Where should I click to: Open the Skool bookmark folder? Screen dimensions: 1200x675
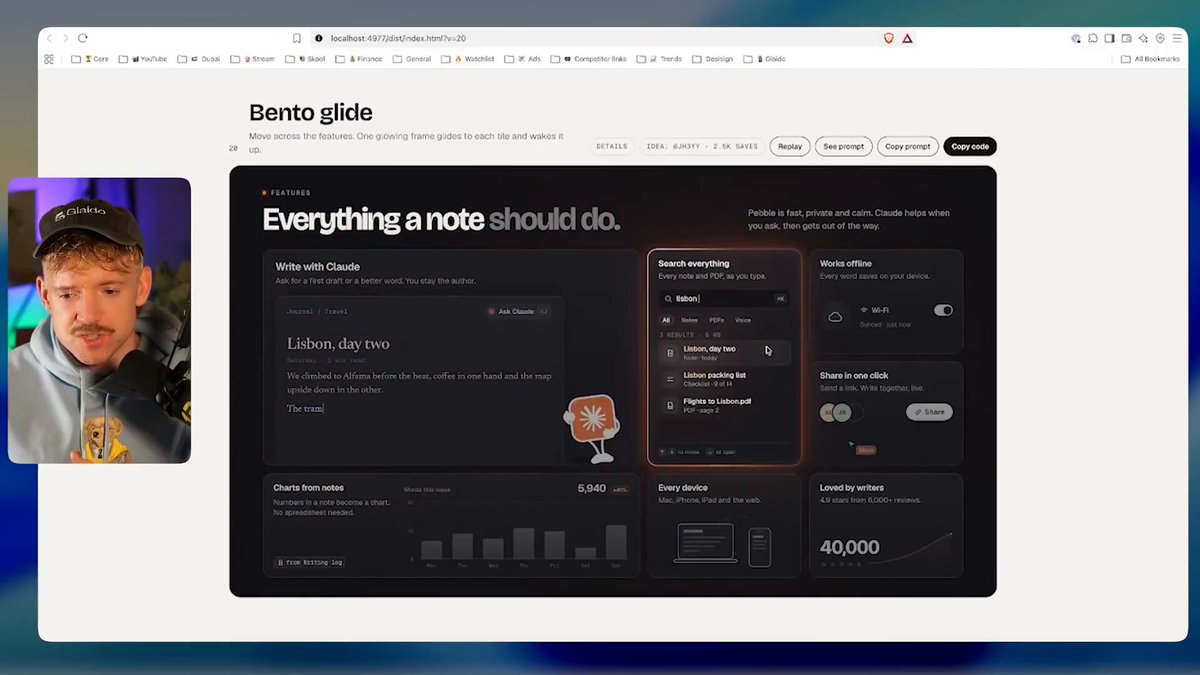(x=305, y=59)
